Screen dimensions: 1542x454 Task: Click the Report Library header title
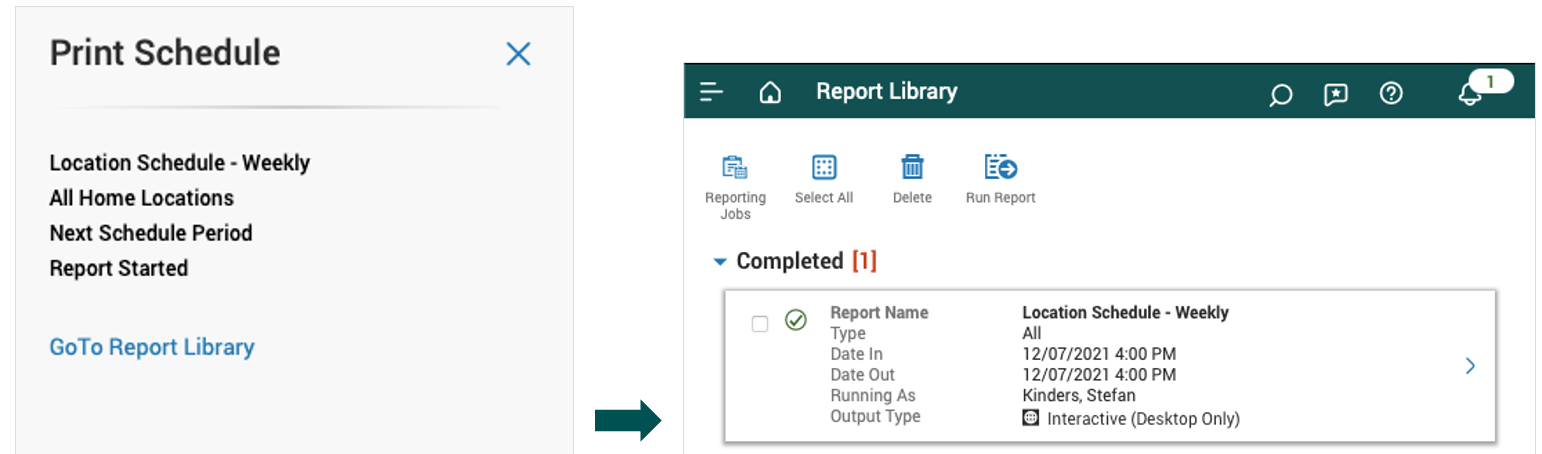pos(886,92)
